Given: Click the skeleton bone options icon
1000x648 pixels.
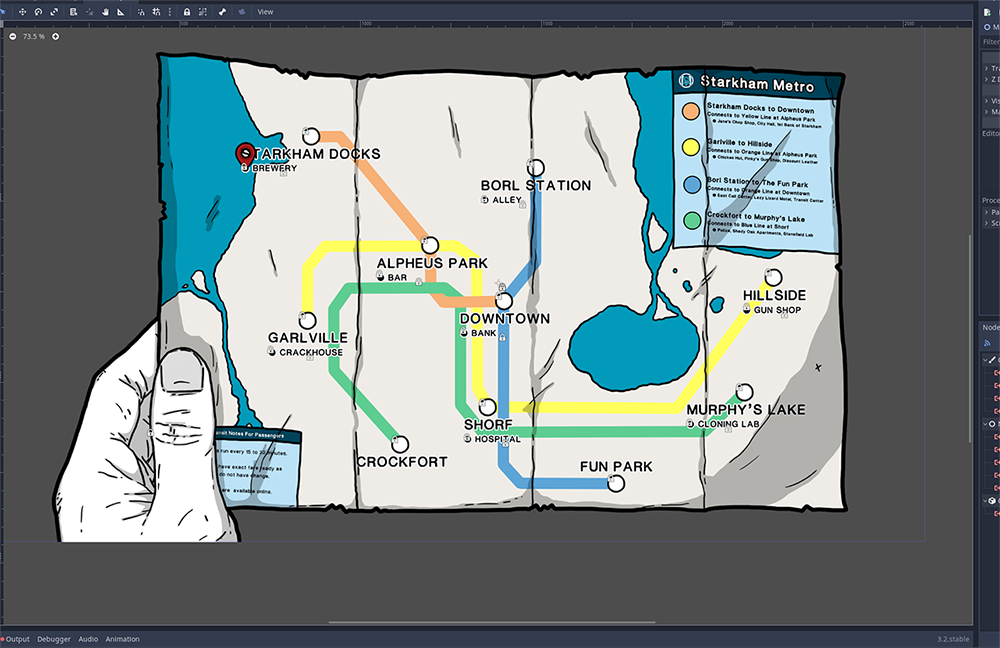Looking at the screenshot, I should click(222, 12).
